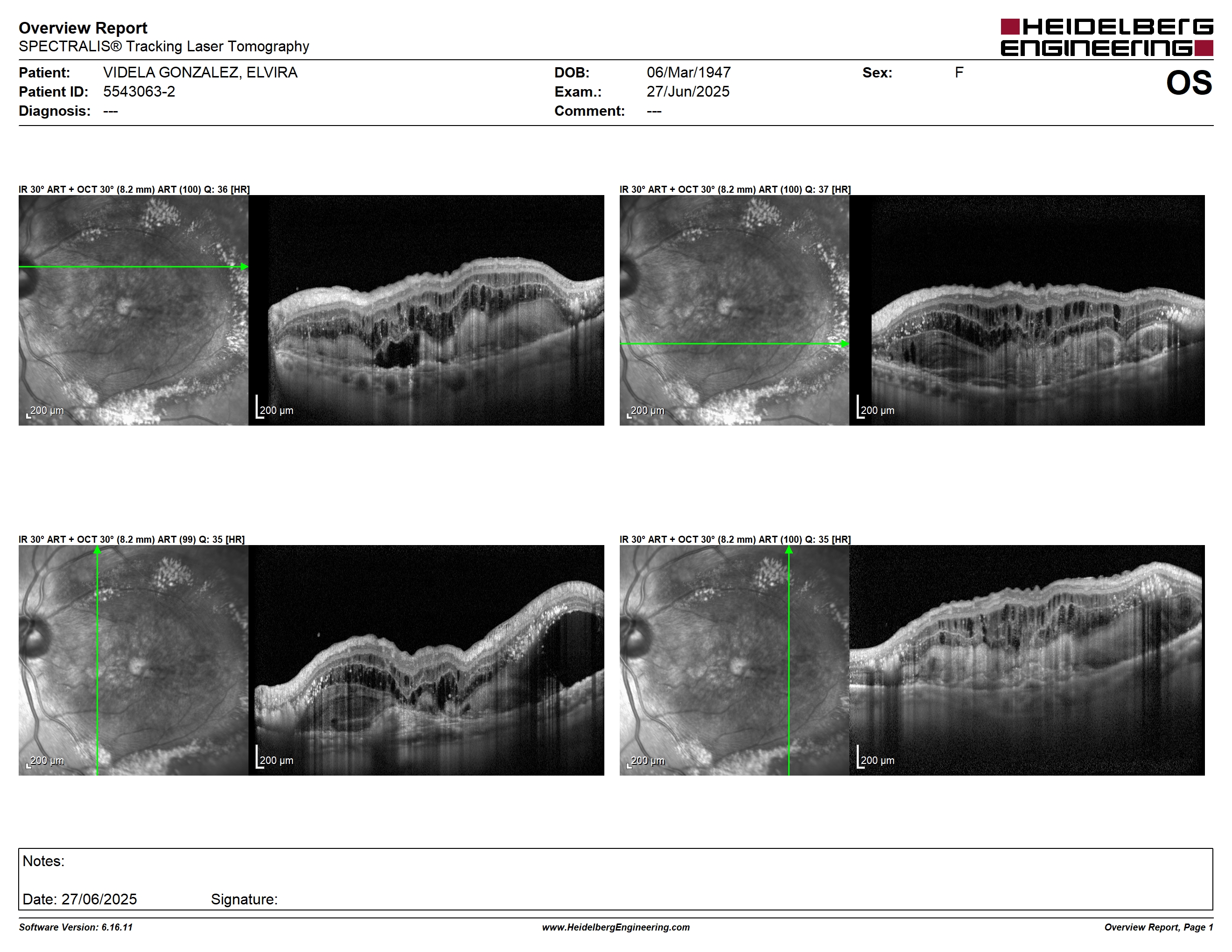Click 200 µm scale bar in top-left OCT
This screenshot has height=952, width=1232.
coord(275,406)
